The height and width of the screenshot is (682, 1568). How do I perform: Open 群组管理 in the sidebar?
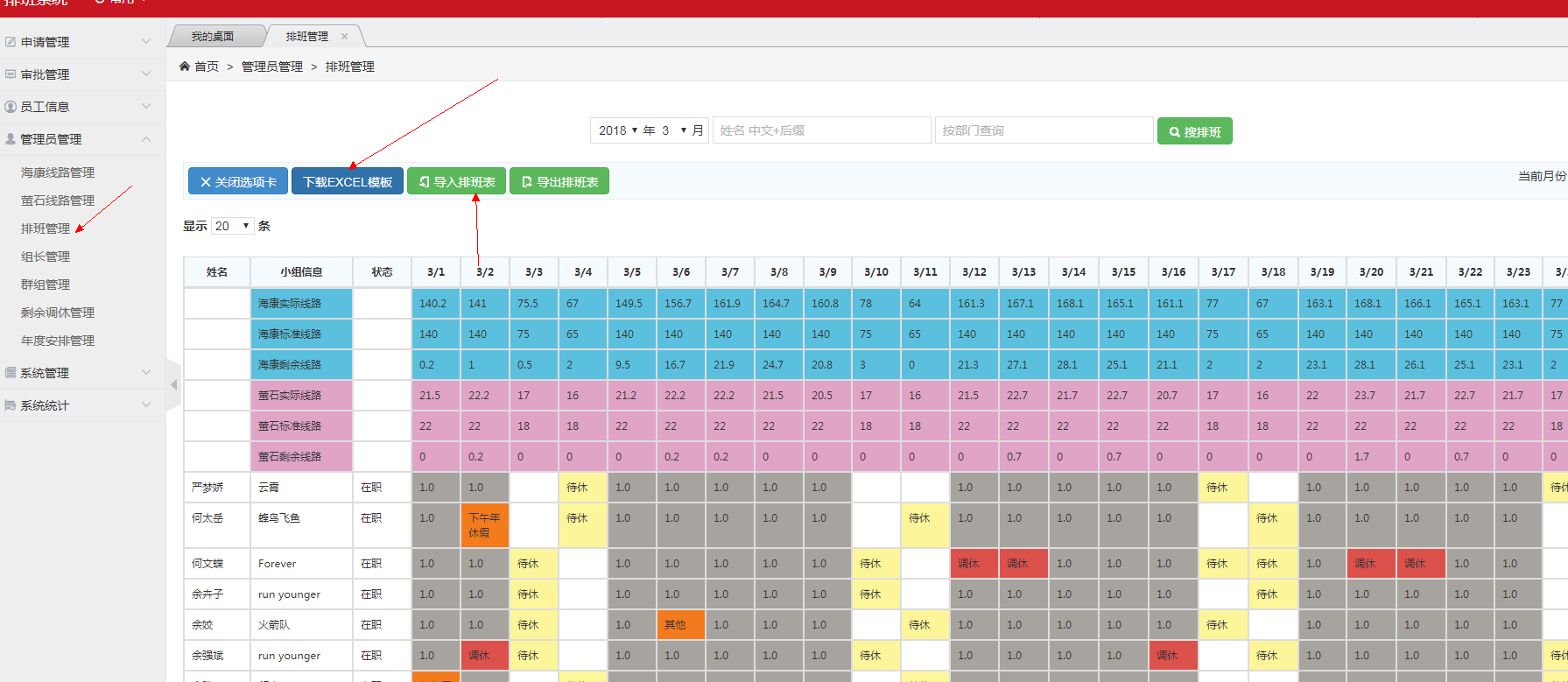[46, 285]
